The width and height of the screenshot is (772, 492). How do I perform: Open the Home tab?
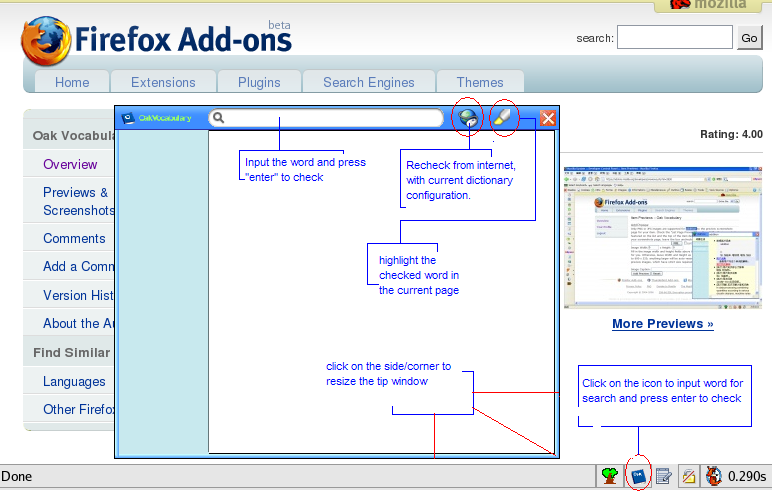pos(72,82)
